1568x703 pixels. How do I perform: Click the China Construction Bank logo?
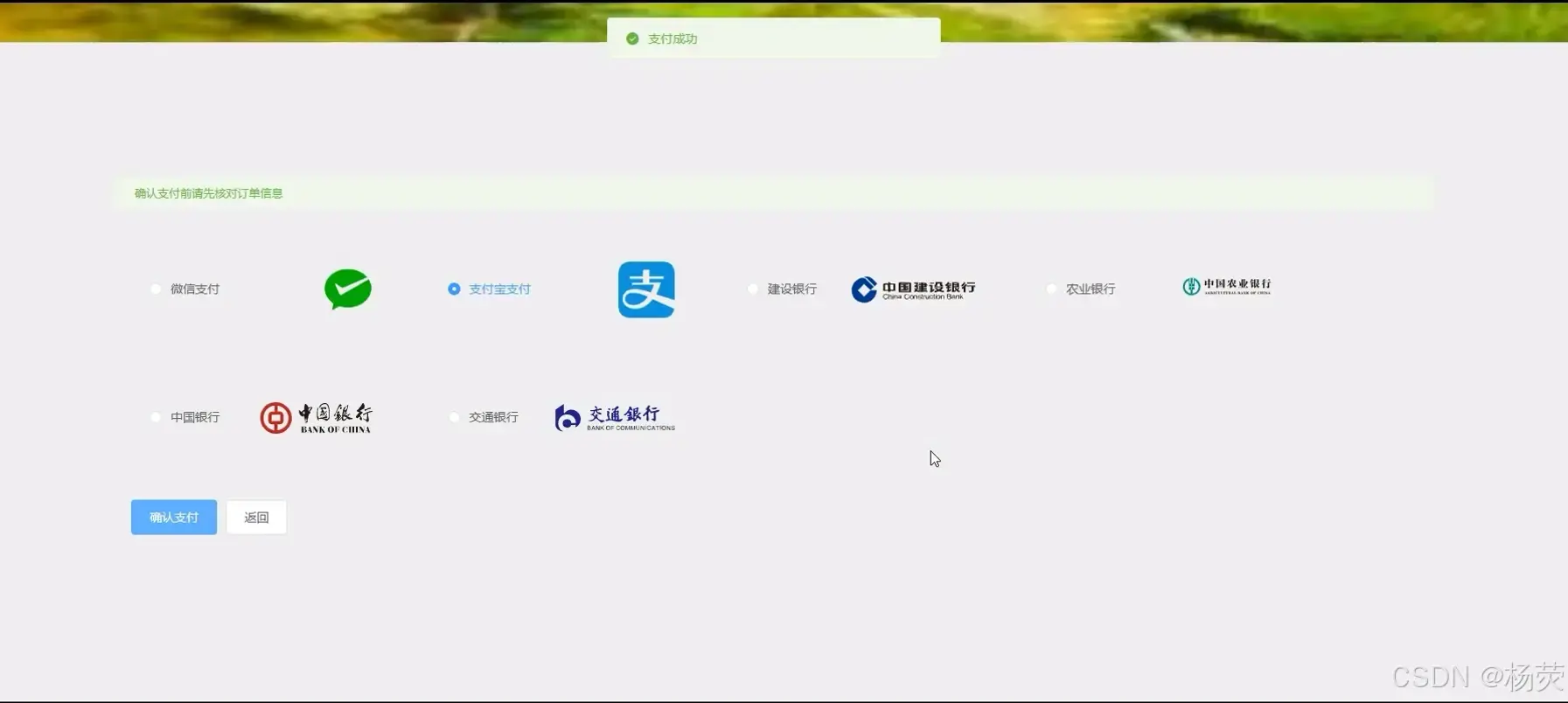pyautogui.click(x=913, y=289)
